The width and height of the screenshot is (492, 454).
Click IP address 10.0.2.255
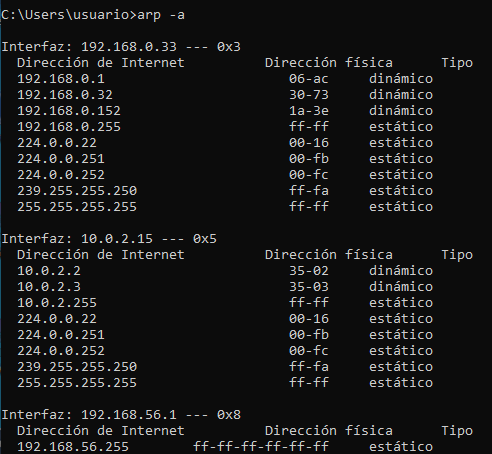click(x=57, y=303)
